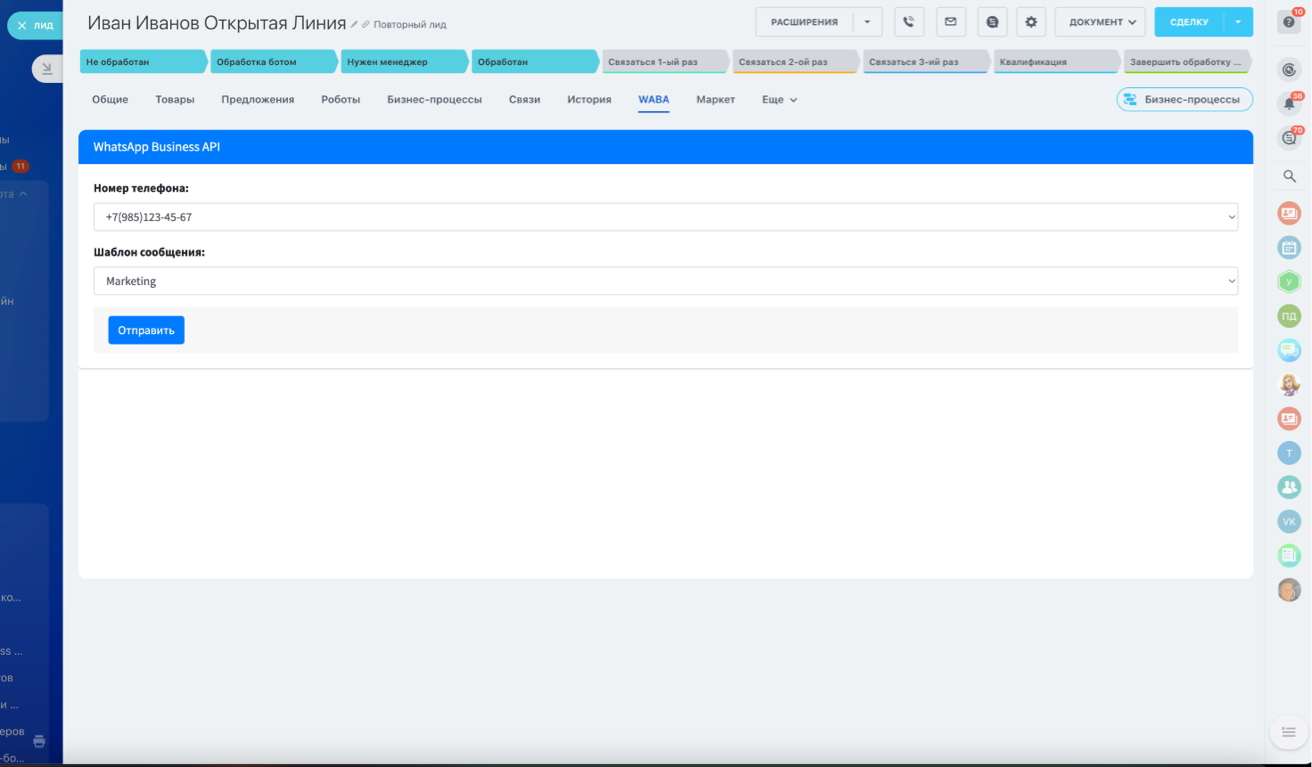Set stage to Связаться 1-ый раз

coord(665,62)
